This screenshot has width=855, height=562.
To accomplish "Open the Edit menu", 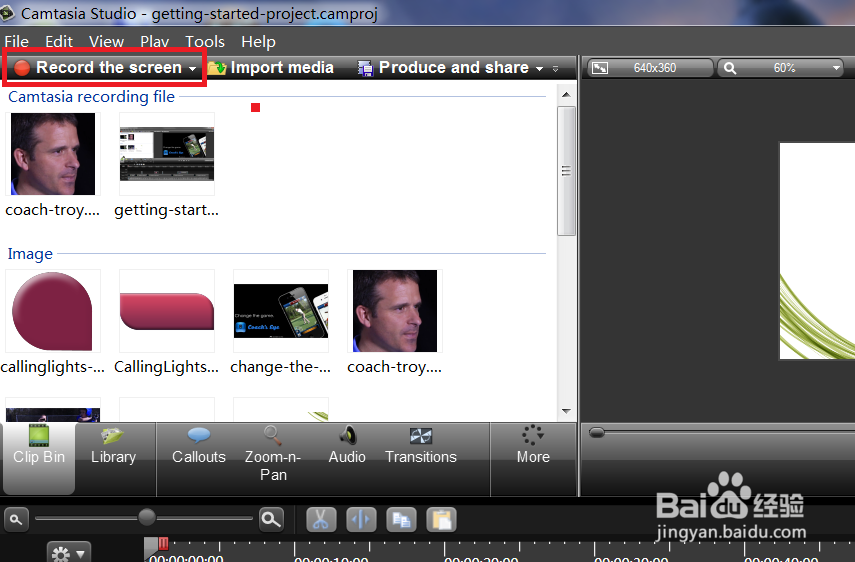I will click(58, 41).
